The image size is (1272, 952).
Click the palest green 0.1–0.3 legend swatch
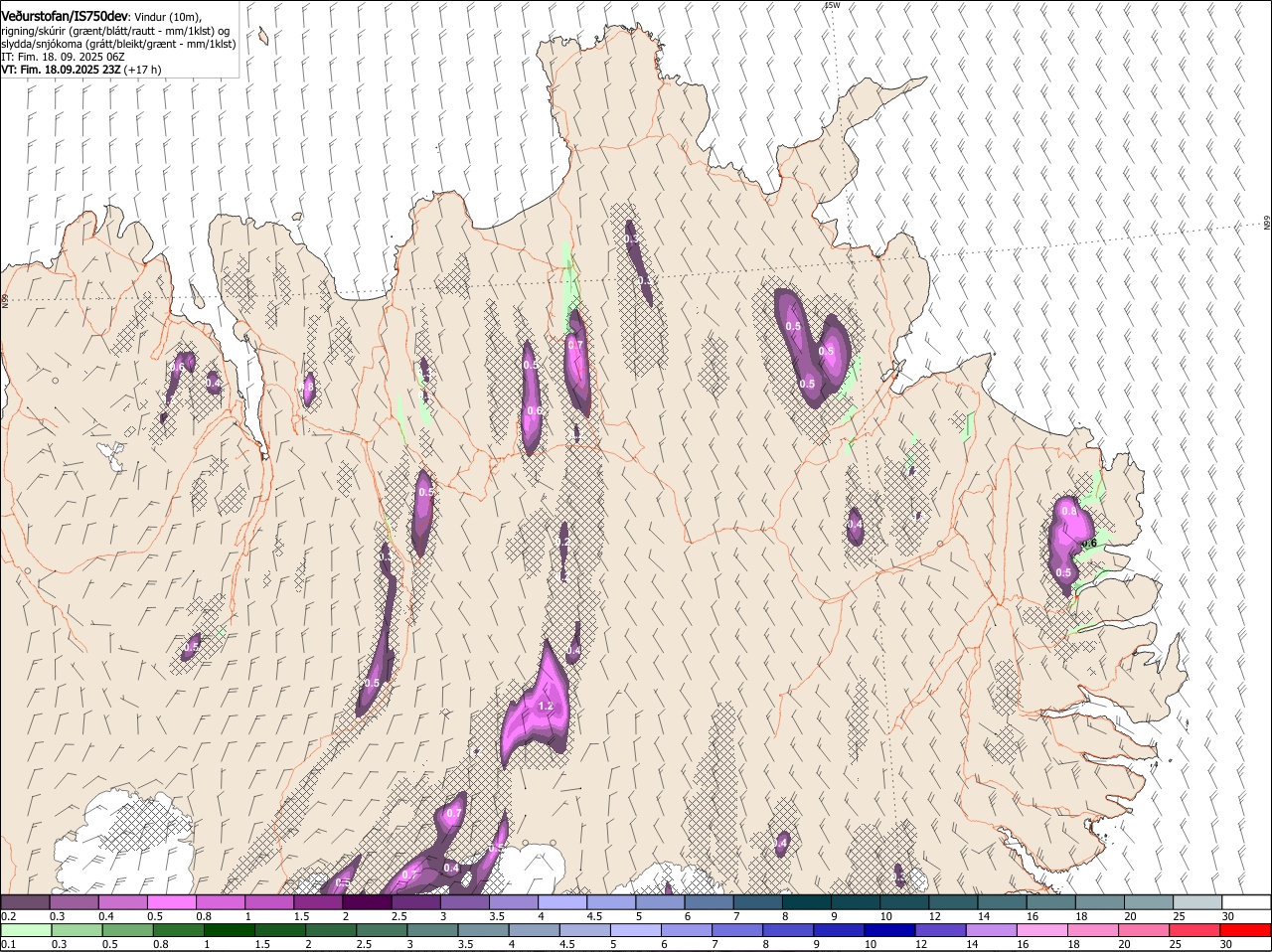tap(26, 930)
